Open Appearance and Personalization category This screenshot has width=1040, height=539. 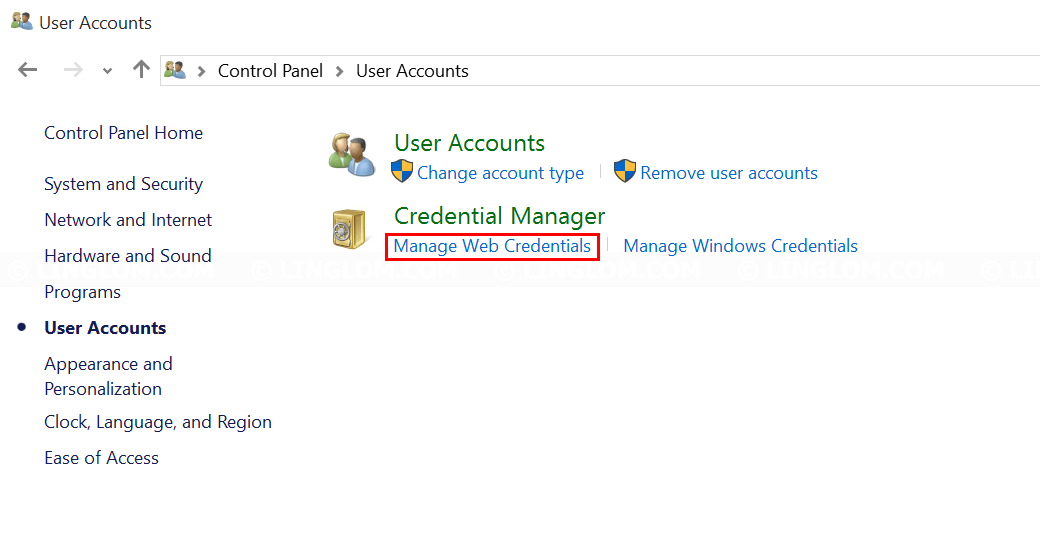click(108, 376)
